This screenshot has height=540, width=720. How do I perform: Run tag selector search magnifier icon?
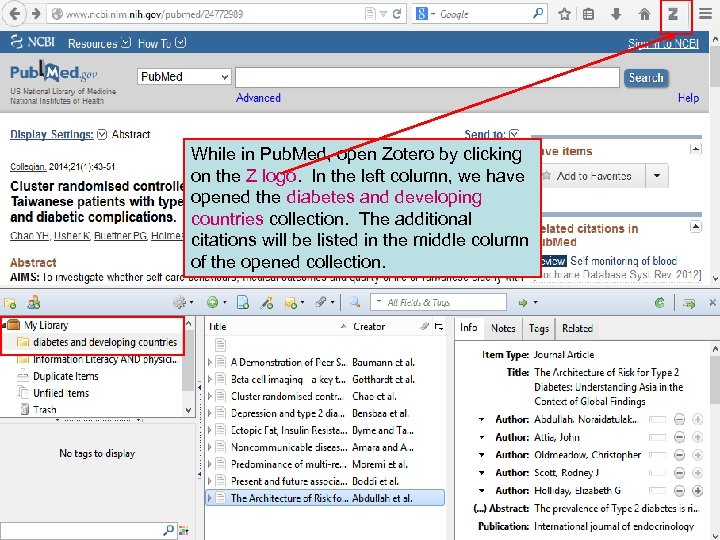coord(169,530)
